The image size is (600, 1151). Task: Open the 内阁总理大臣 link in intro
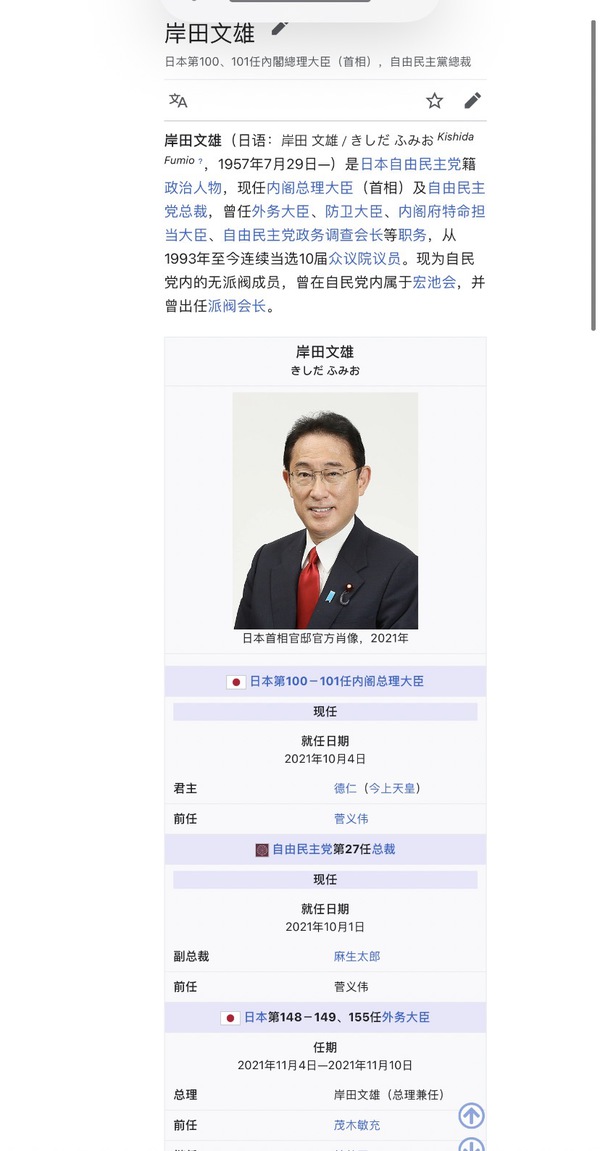click(310, 188)
